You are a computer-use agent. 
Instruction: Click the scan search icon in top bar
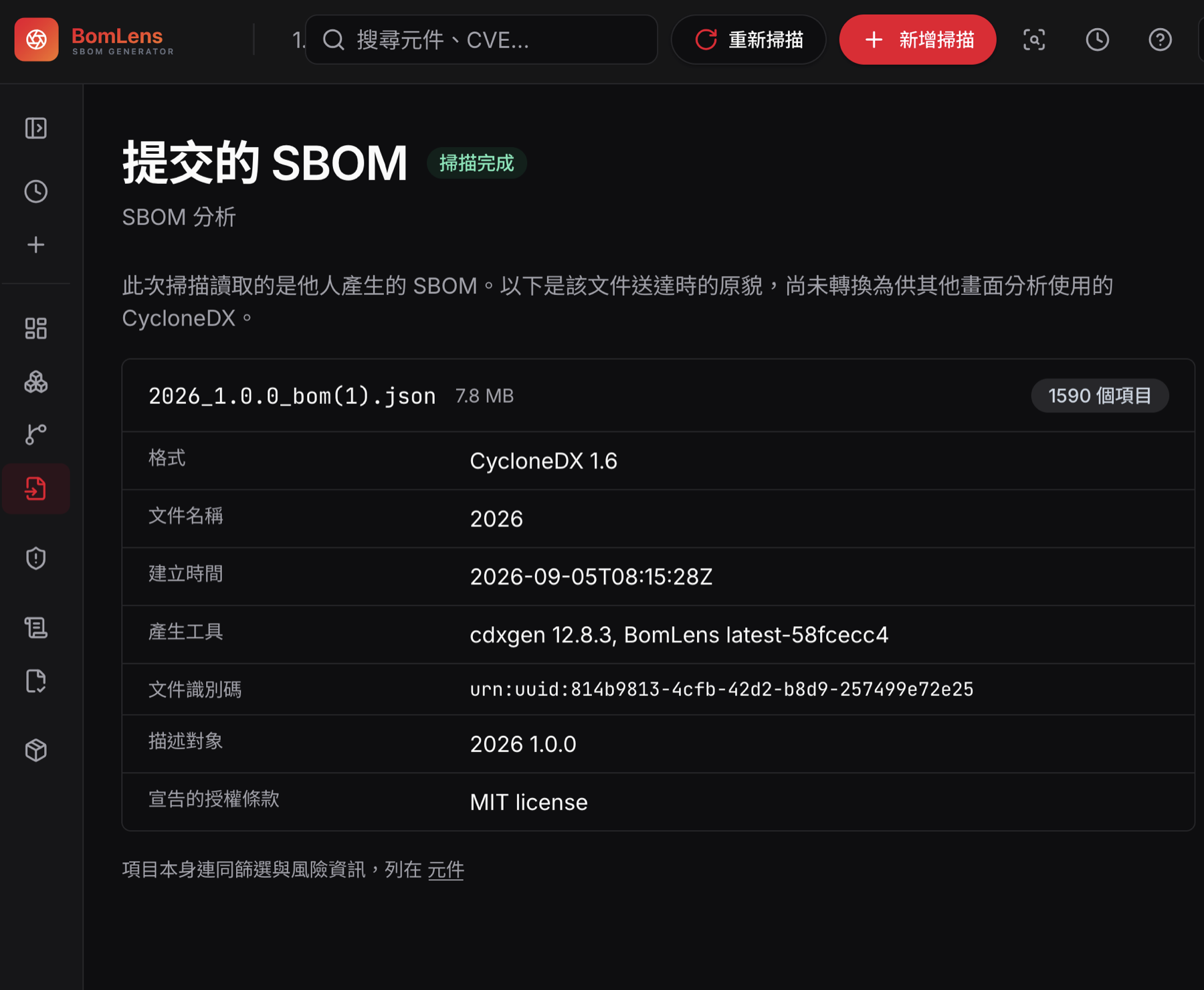[1034, 39]
